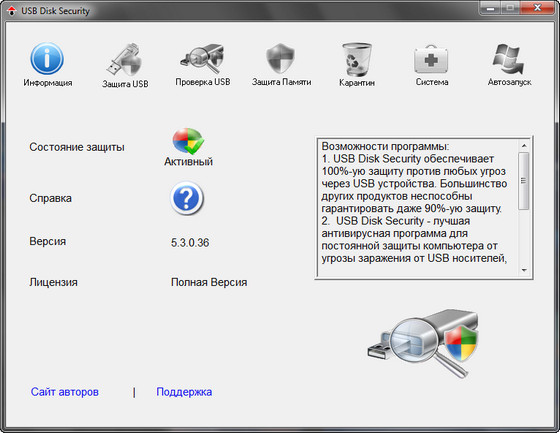The height and width of the screenshot is (433, 560).
Task: Click the Возможности программы text area
Action: [x=417, y=208]
